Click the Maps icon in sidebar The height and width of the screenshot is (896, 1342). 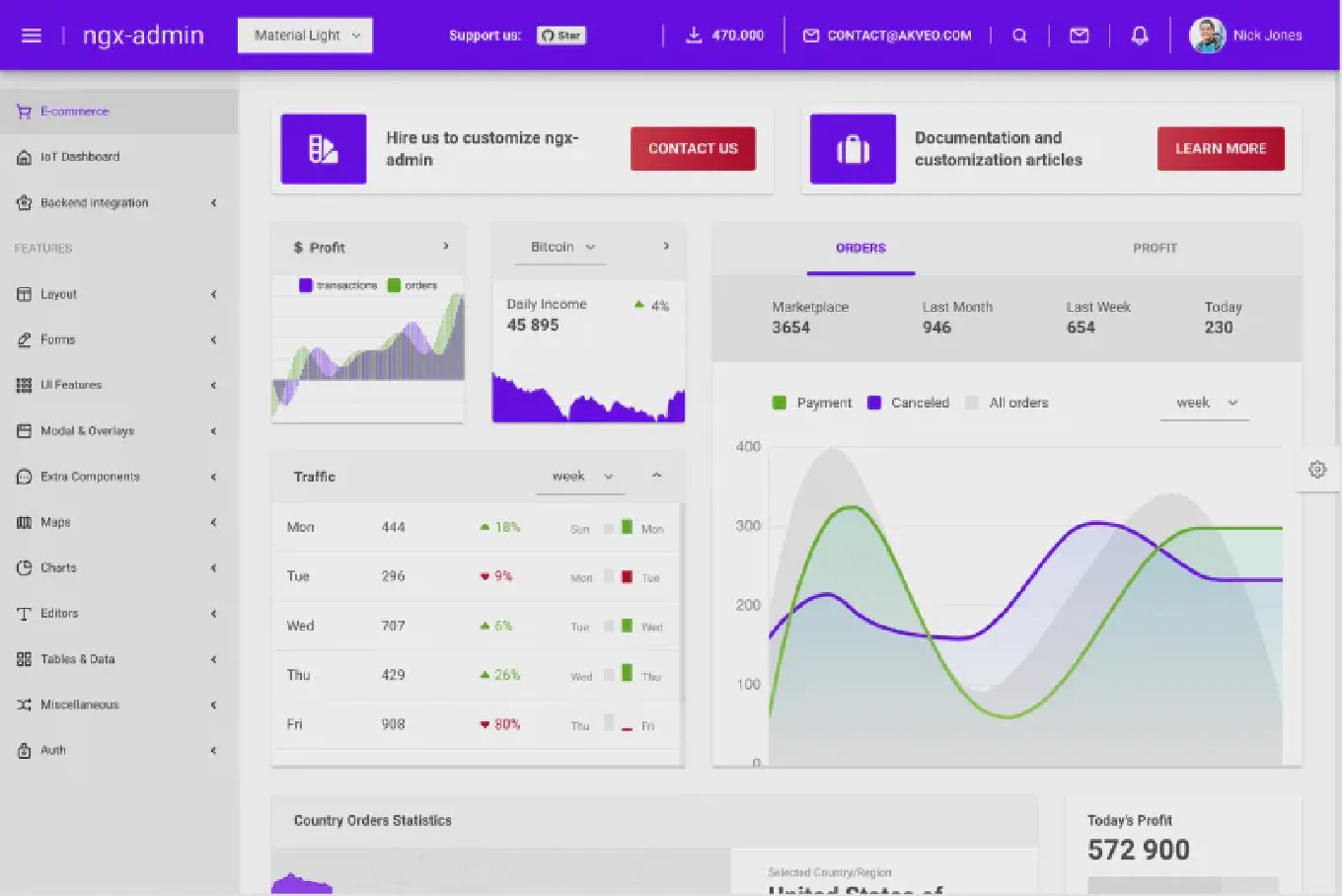24,522
